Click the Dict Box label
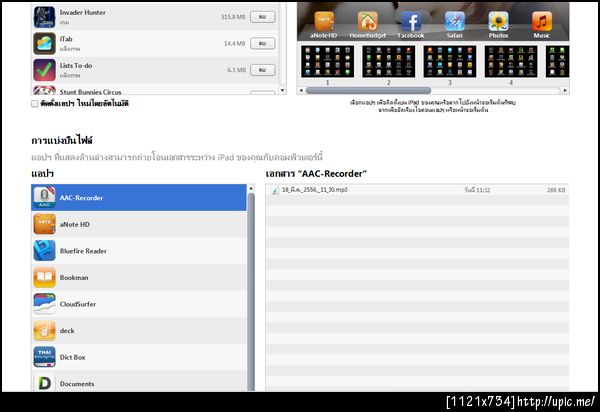 point(72,357)
